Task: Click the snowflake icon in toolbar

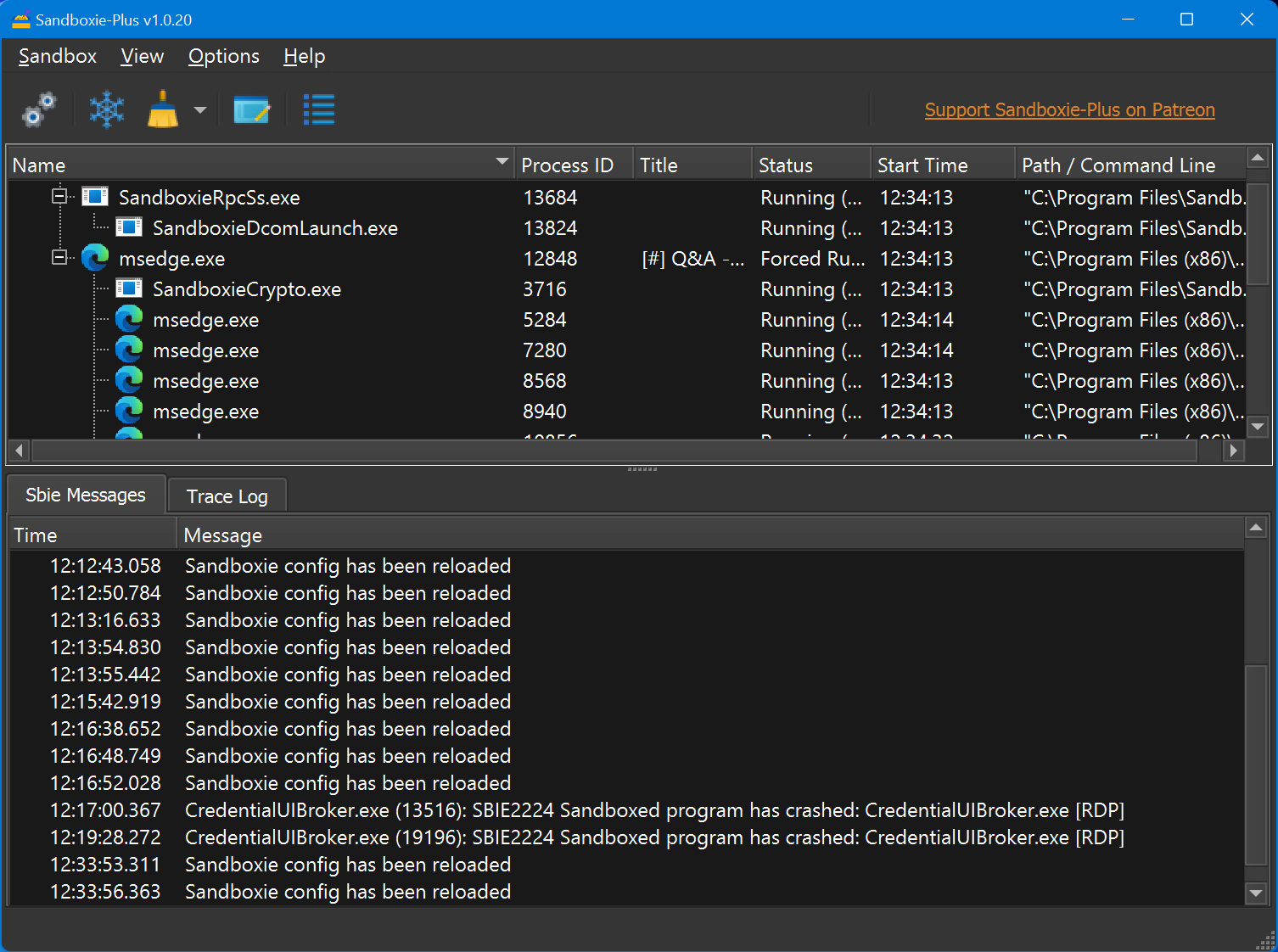Action: click(107, 110)
